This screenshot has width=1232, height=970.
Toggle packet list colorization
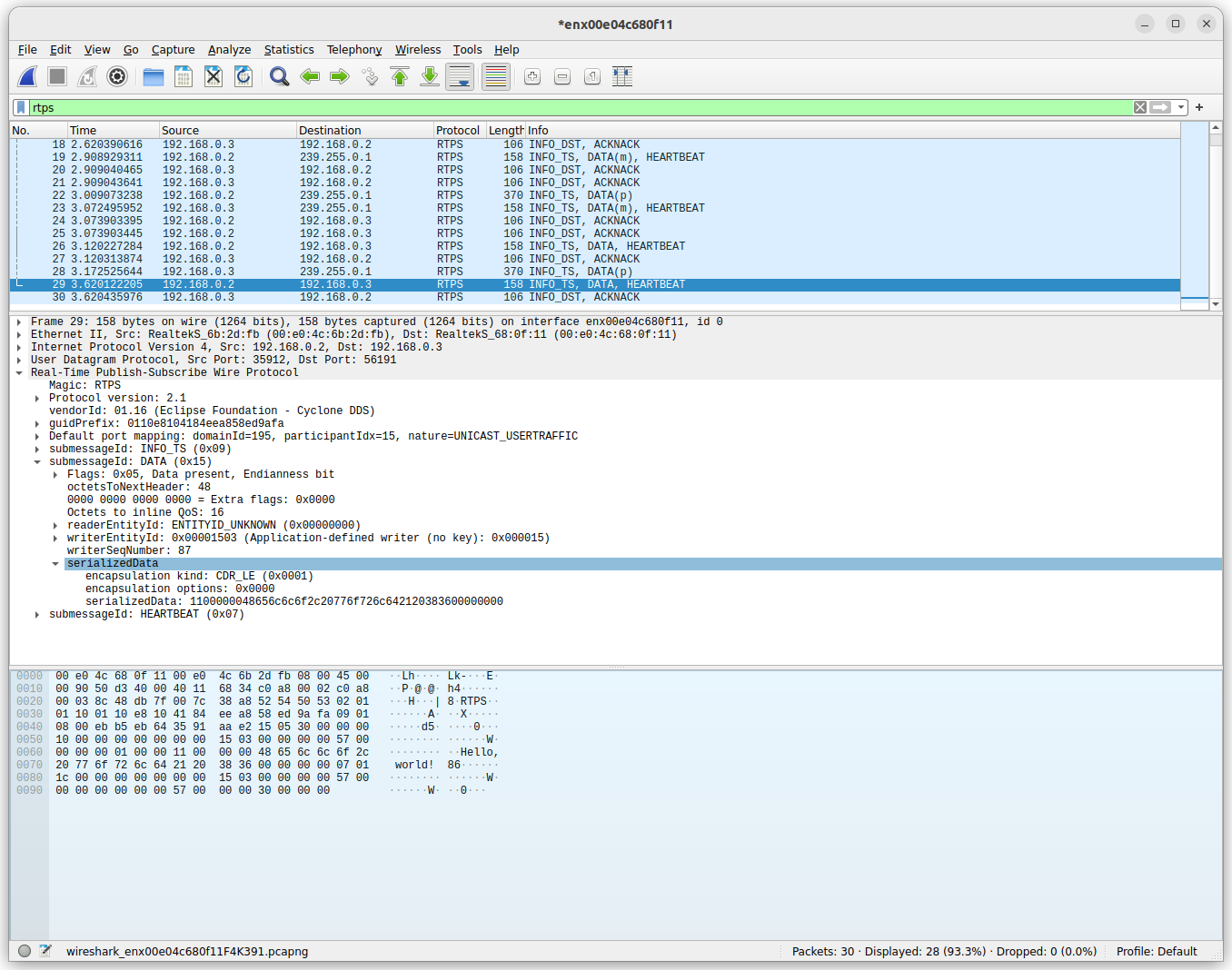(496, 77)
